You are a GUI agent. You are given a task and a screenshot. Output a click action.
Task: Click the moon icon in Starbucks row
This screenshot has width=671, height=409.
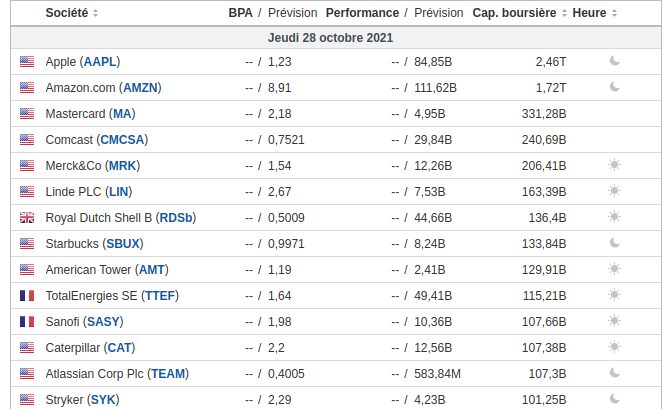(x=614, y=243)
